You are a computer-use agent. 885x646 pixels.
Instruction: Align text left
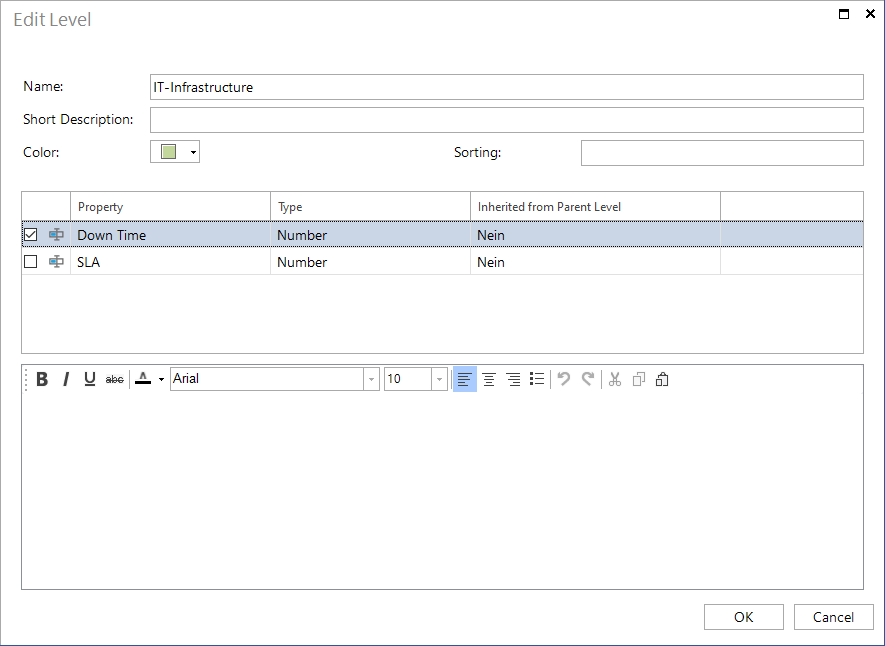[465, 379]
